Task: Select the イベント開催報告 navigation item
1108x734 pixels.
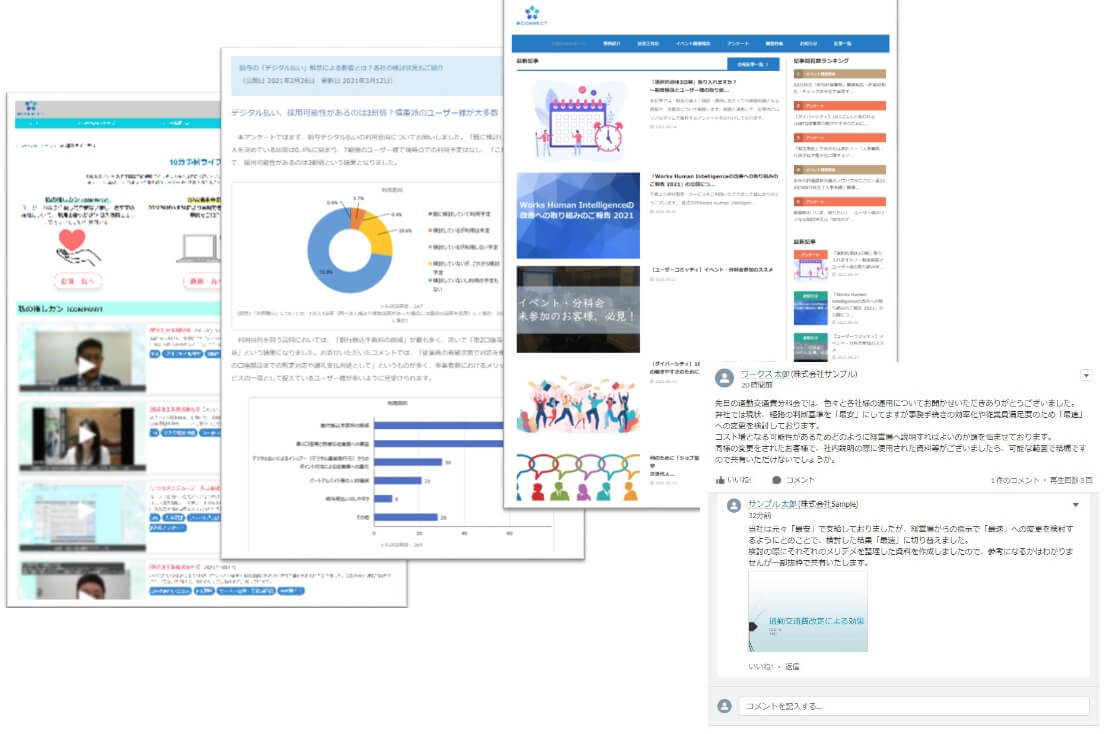Action: click(x=692, y=44)
